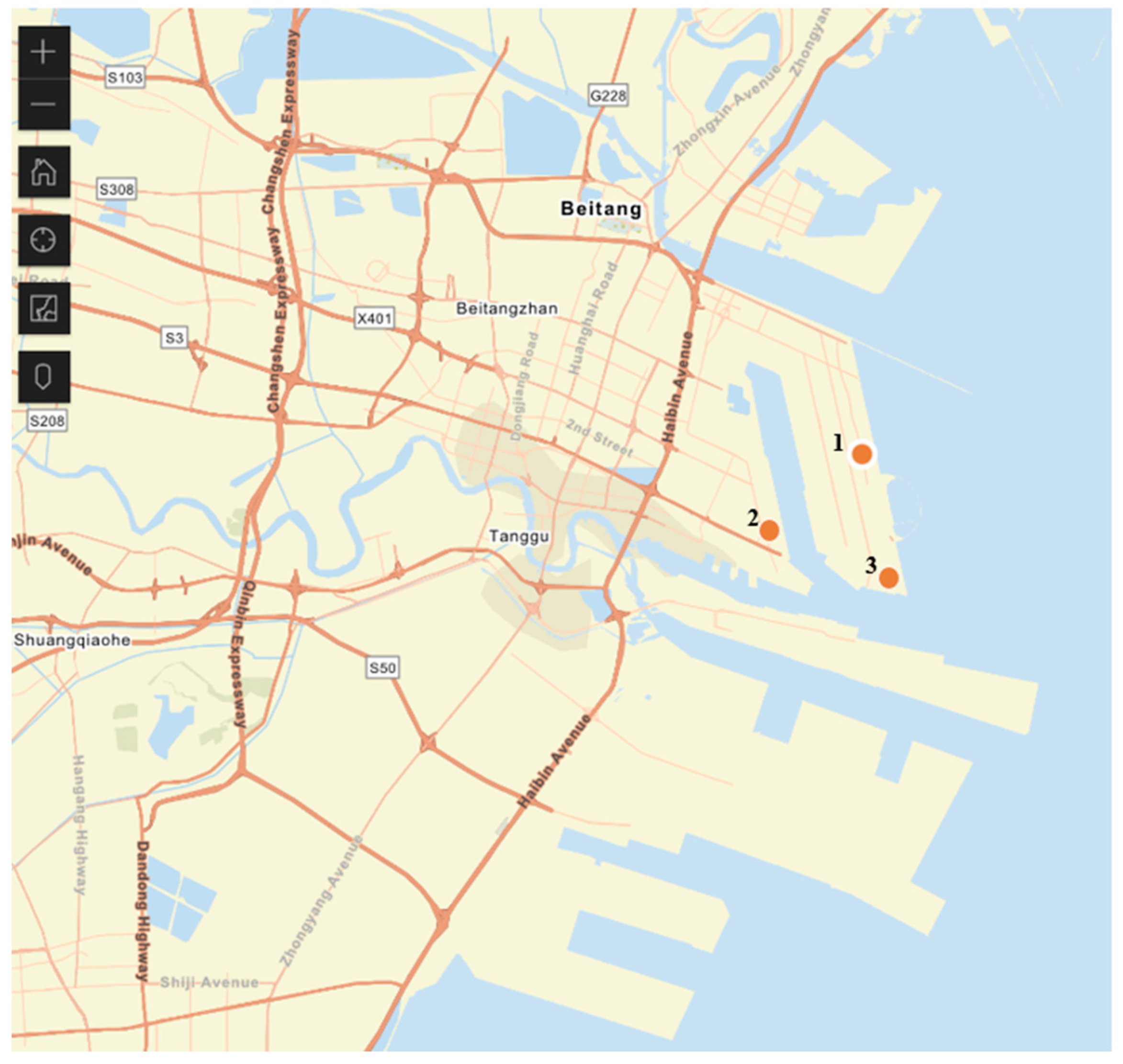This screenshot has width=1123, height=1064.
Task: Open the basemap gallery button
Action: pos(44,308)
